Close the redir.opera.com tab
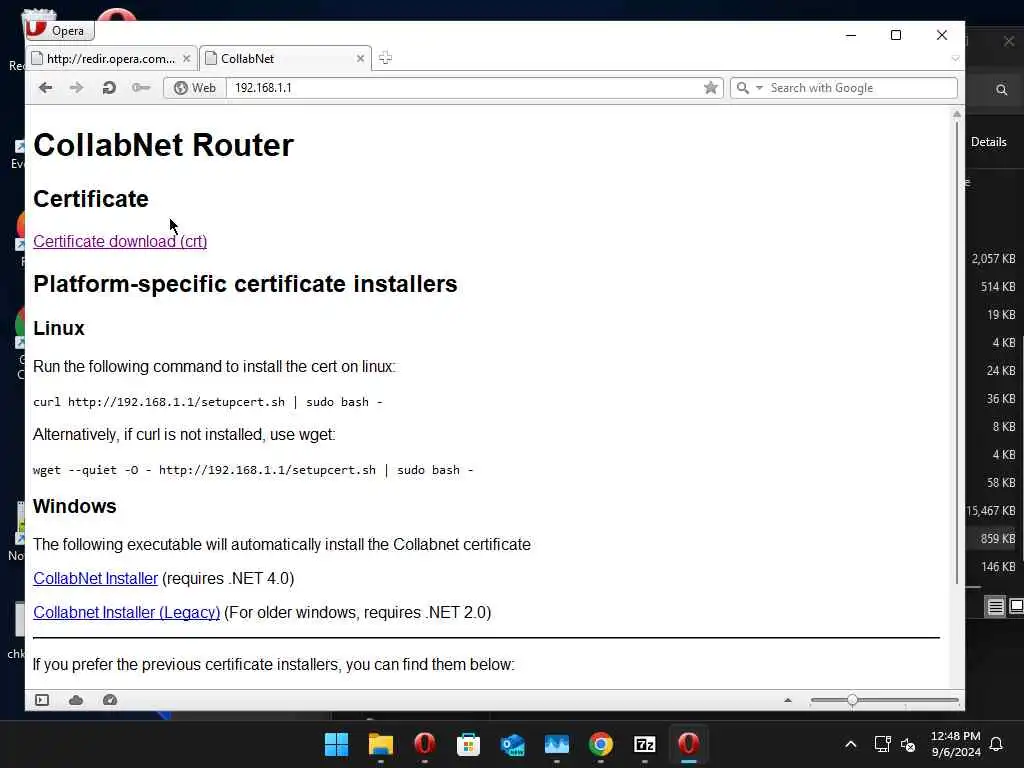Screen dimensions: 1024x768 coord(187,59)
